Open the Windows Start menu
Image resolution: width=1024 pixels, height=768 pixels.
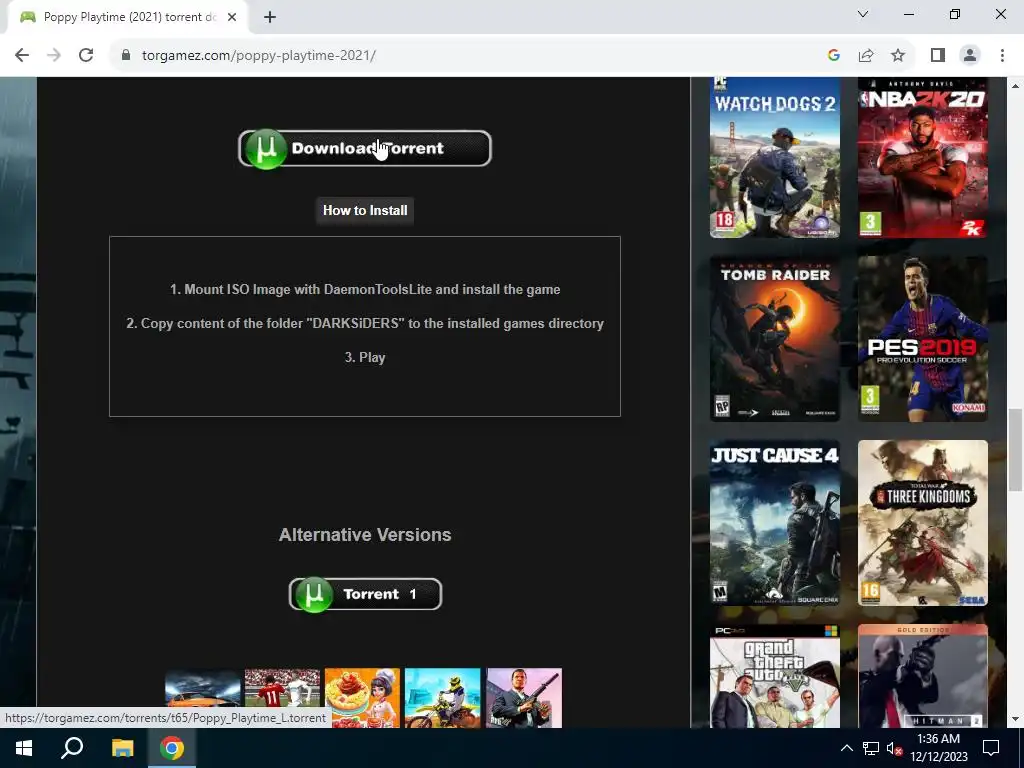(24, 748)
